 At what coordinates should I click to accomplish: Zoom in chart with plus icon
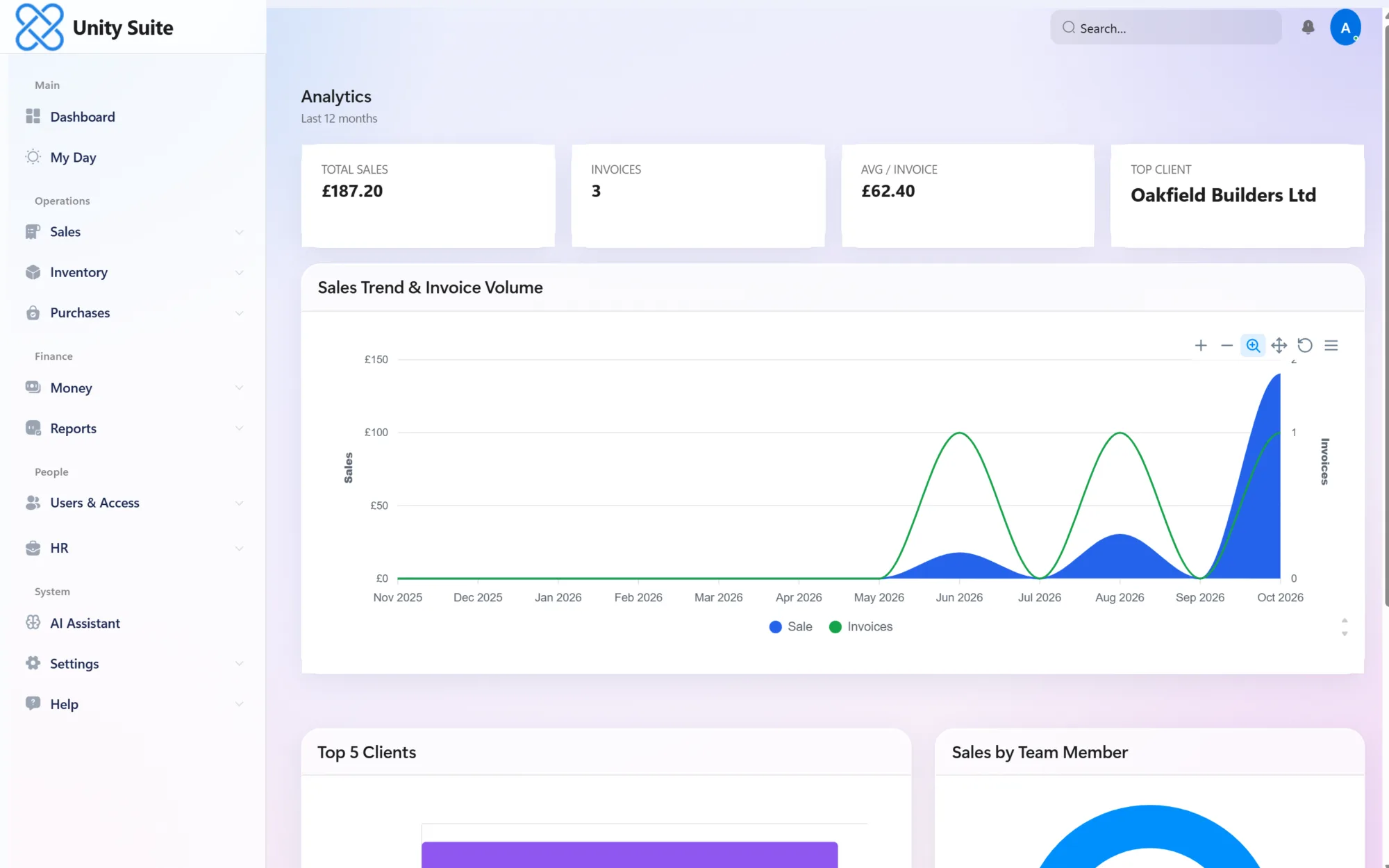1201,345
